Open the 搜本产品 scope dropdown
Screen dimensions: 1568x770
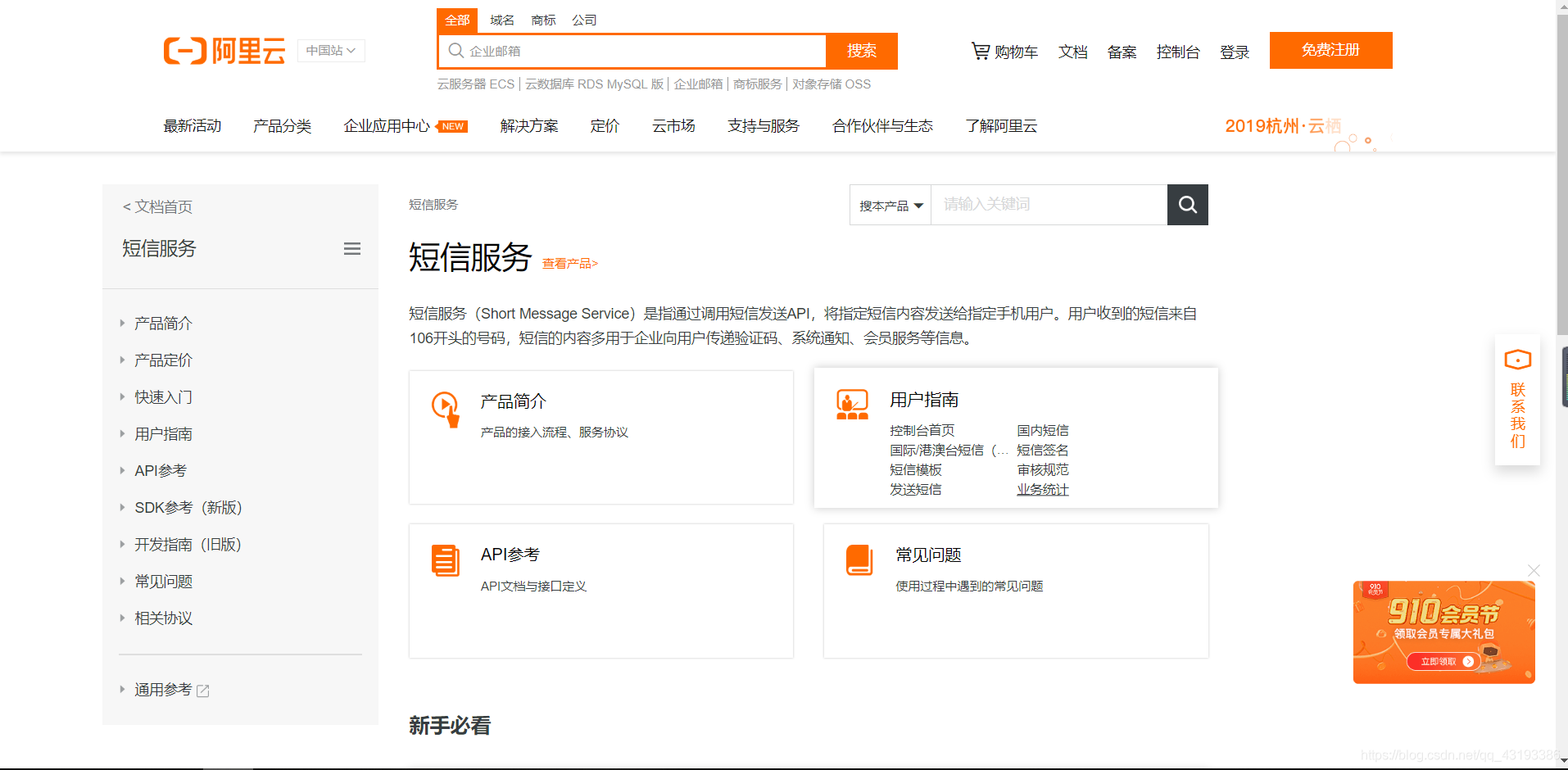click(x=890, y=205)
